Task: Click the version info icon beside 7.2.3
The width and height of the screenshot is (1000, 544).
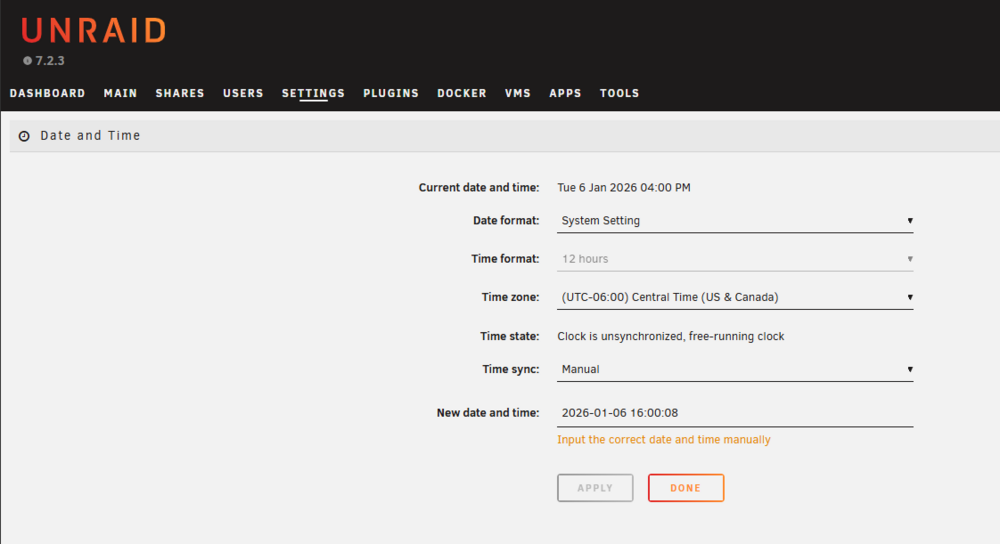Action: (27, 61)
